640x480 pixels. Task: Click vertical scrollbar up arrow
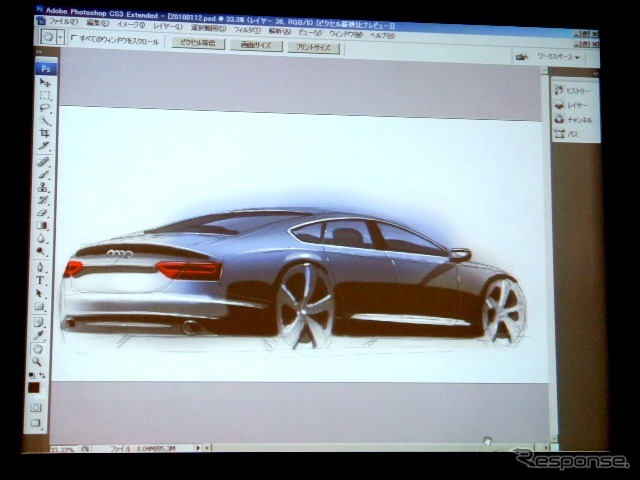(544, 71)
